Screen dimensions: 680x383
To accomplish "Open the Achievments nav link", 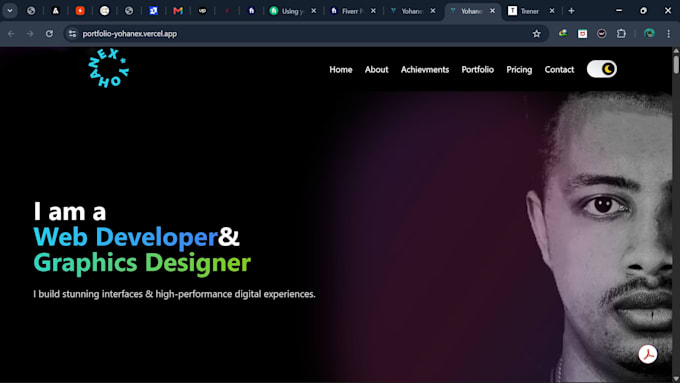I will click(x=425, y=69).
